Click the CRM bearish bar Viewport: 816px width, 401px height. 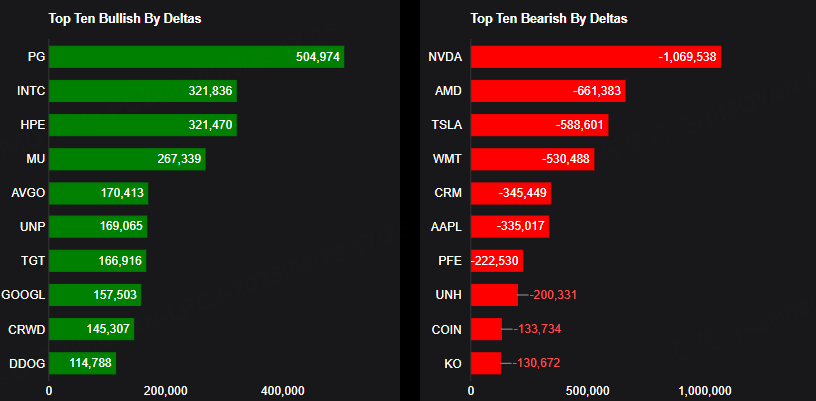[510, 193]
